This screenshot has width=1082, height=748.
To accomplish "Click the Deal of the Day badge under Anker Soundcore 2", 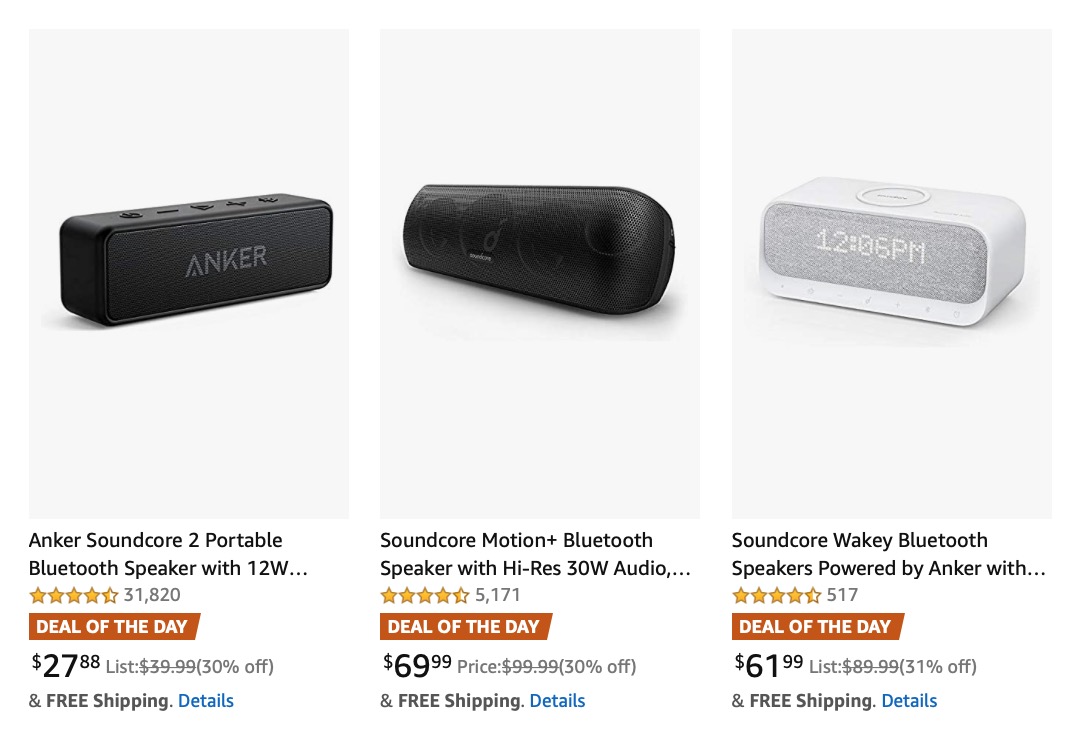I will pos(113,627).
